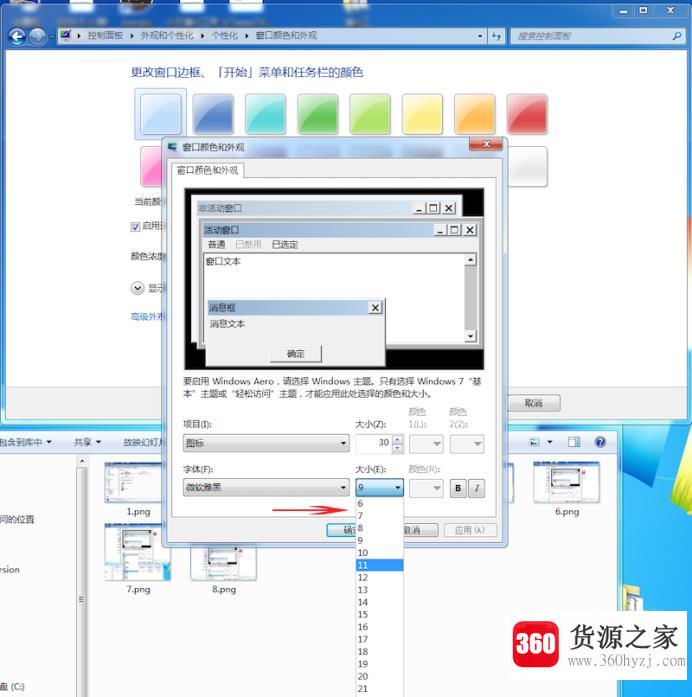Pick the green window color swatch
This screenshot has width=692, height=697.
point(318,114)
